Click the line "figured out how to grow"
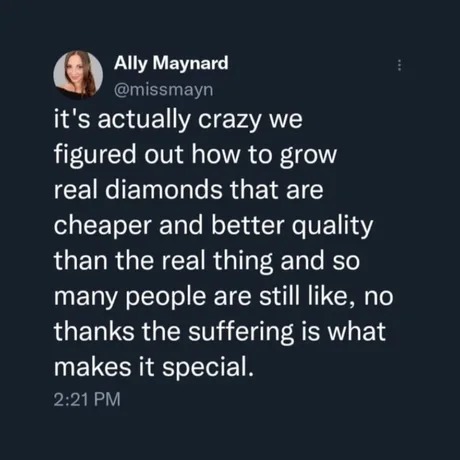Screen dimensions: 460x460 [195, 155]
